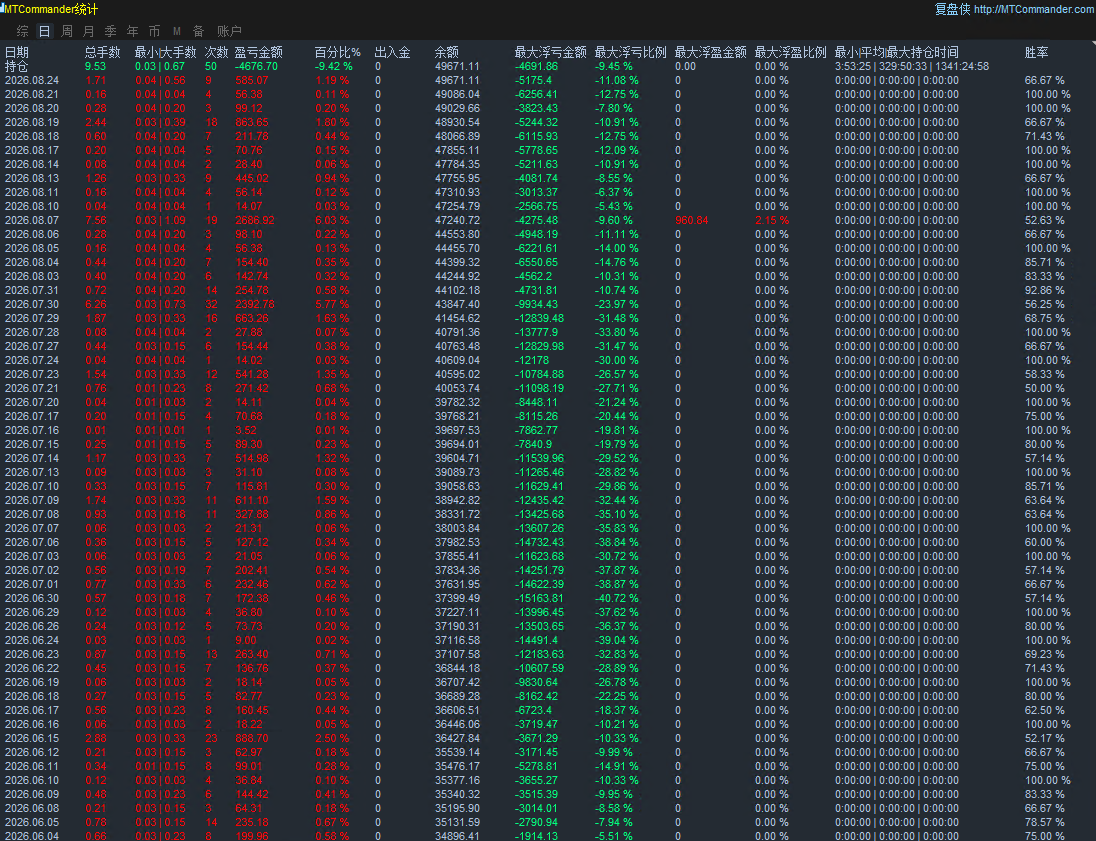
Task: Open the http://MTCommander.com link
Action: 1034,9
